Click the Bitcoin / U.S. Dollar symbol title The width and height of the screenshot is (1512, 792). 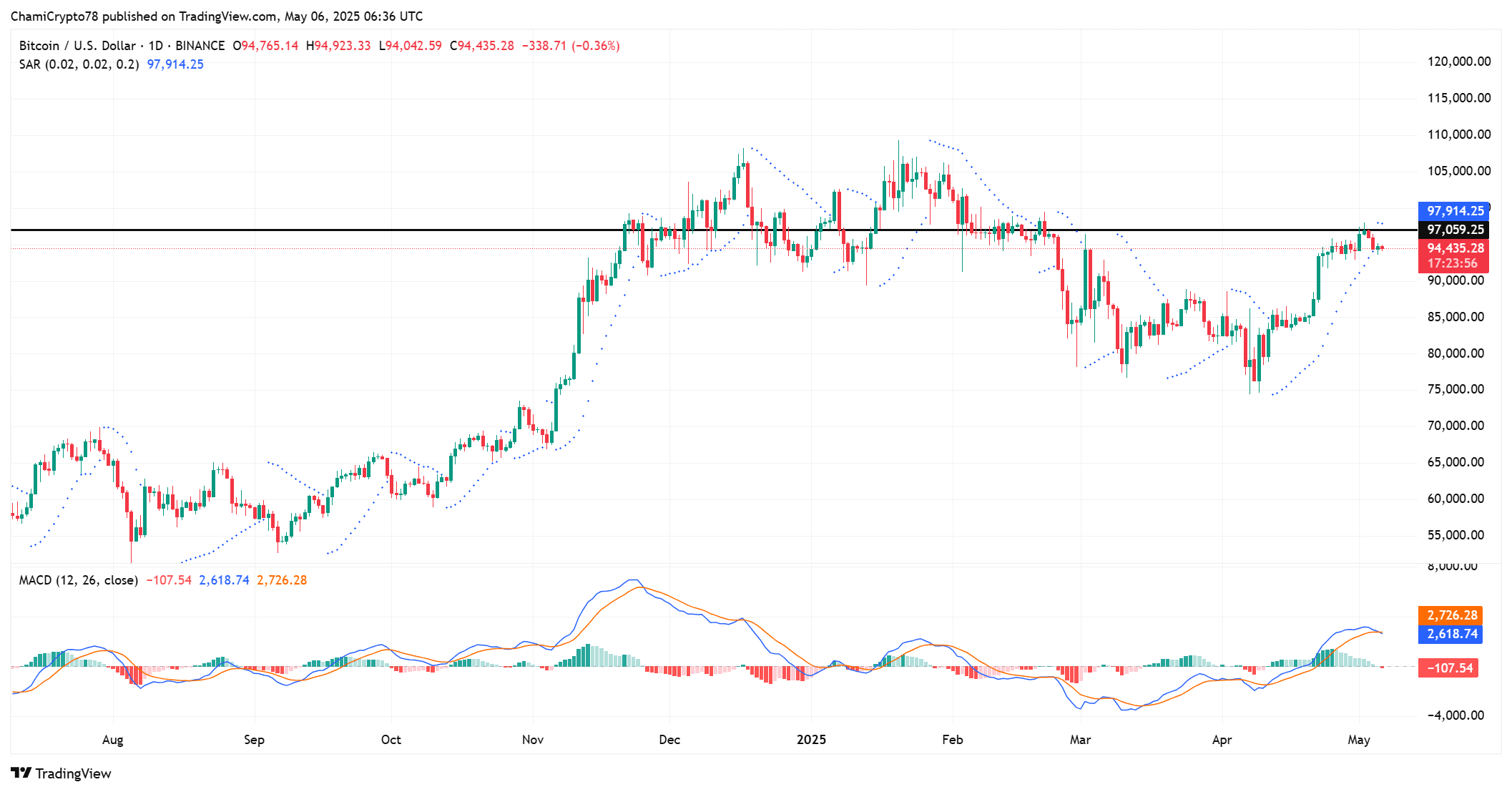(x=77, y=46)
